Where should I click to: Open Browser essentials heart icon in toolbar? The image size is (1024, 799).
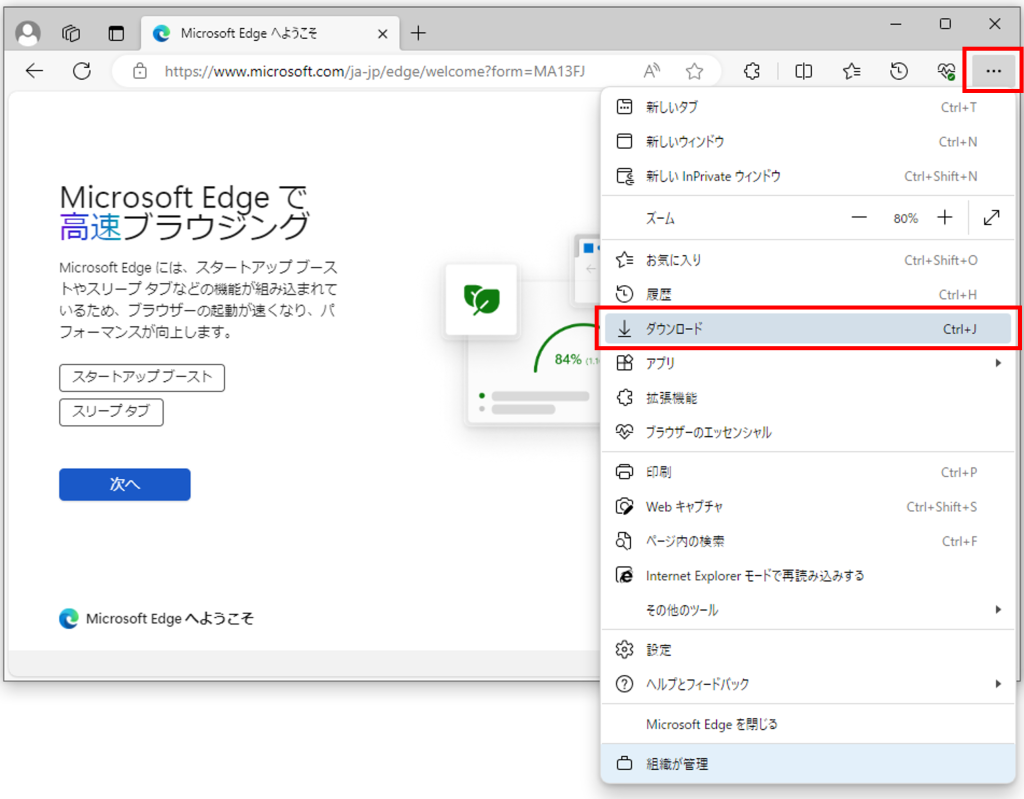point(946,71)
